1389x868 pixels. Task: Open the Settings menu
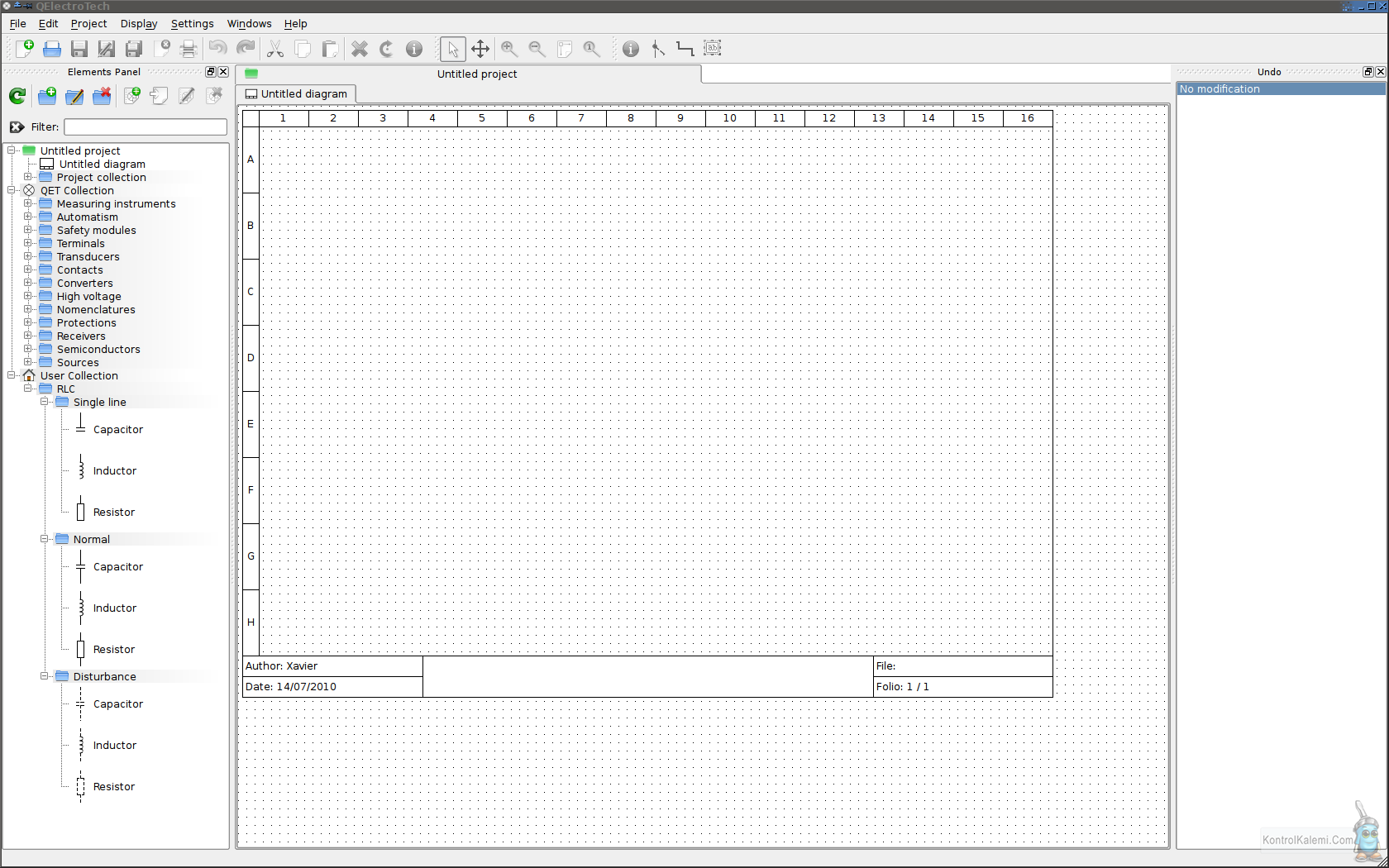pyautogui.click(x=192, y=24)
